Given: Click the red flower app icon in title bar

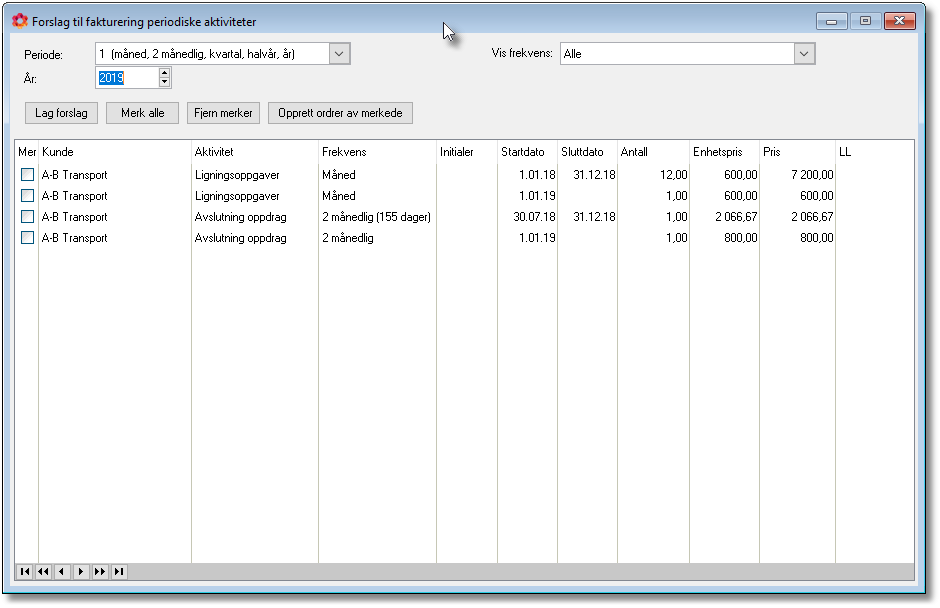Looking at the screenshot, I should pyautogui.click(x=20, y=21).
